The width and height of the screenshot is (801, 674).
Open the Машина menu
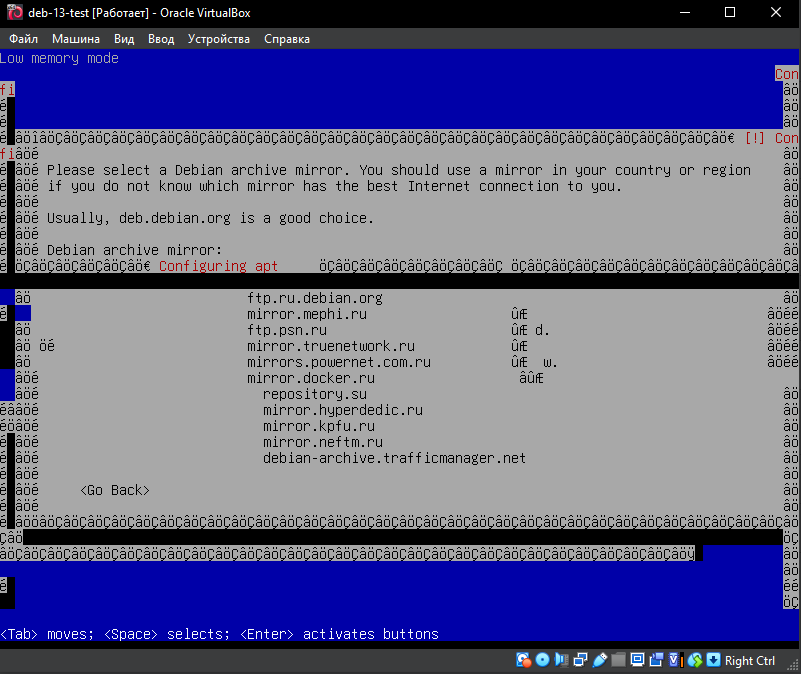click(76, 39)
